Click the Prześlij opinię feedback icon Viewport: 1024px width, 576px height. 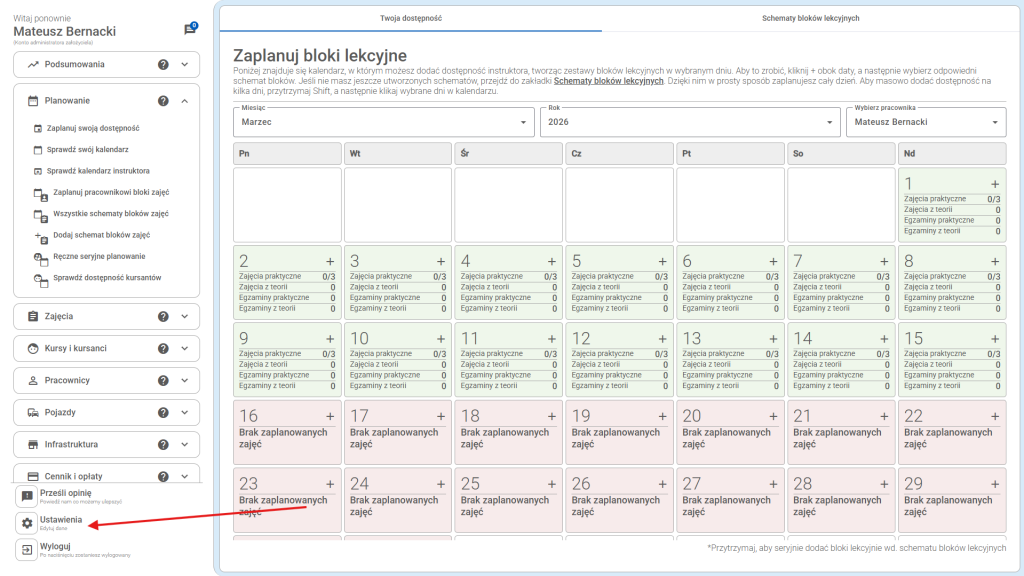pos(28,496)
